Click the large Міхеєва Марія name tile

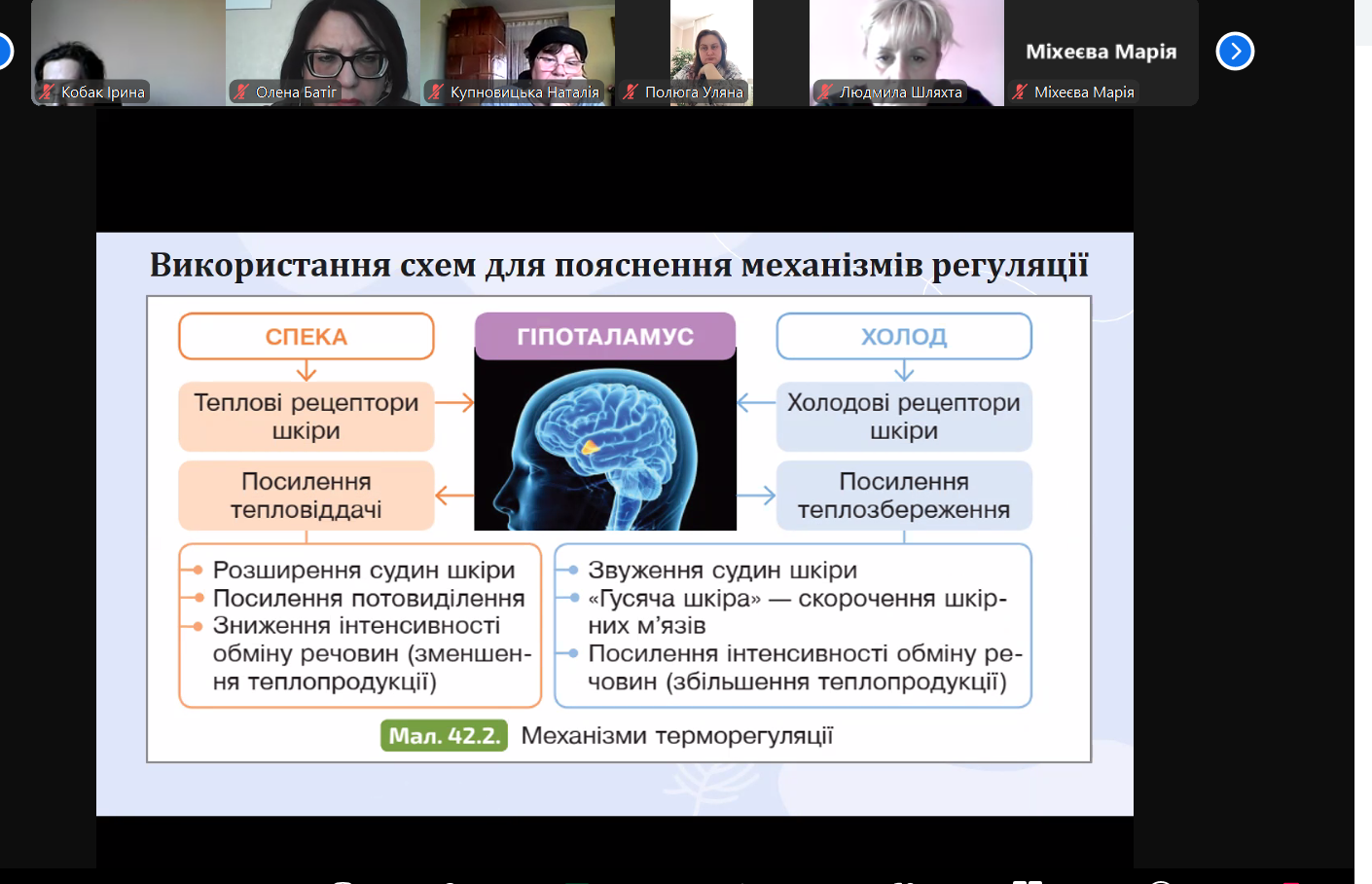tap(1101, 51)
